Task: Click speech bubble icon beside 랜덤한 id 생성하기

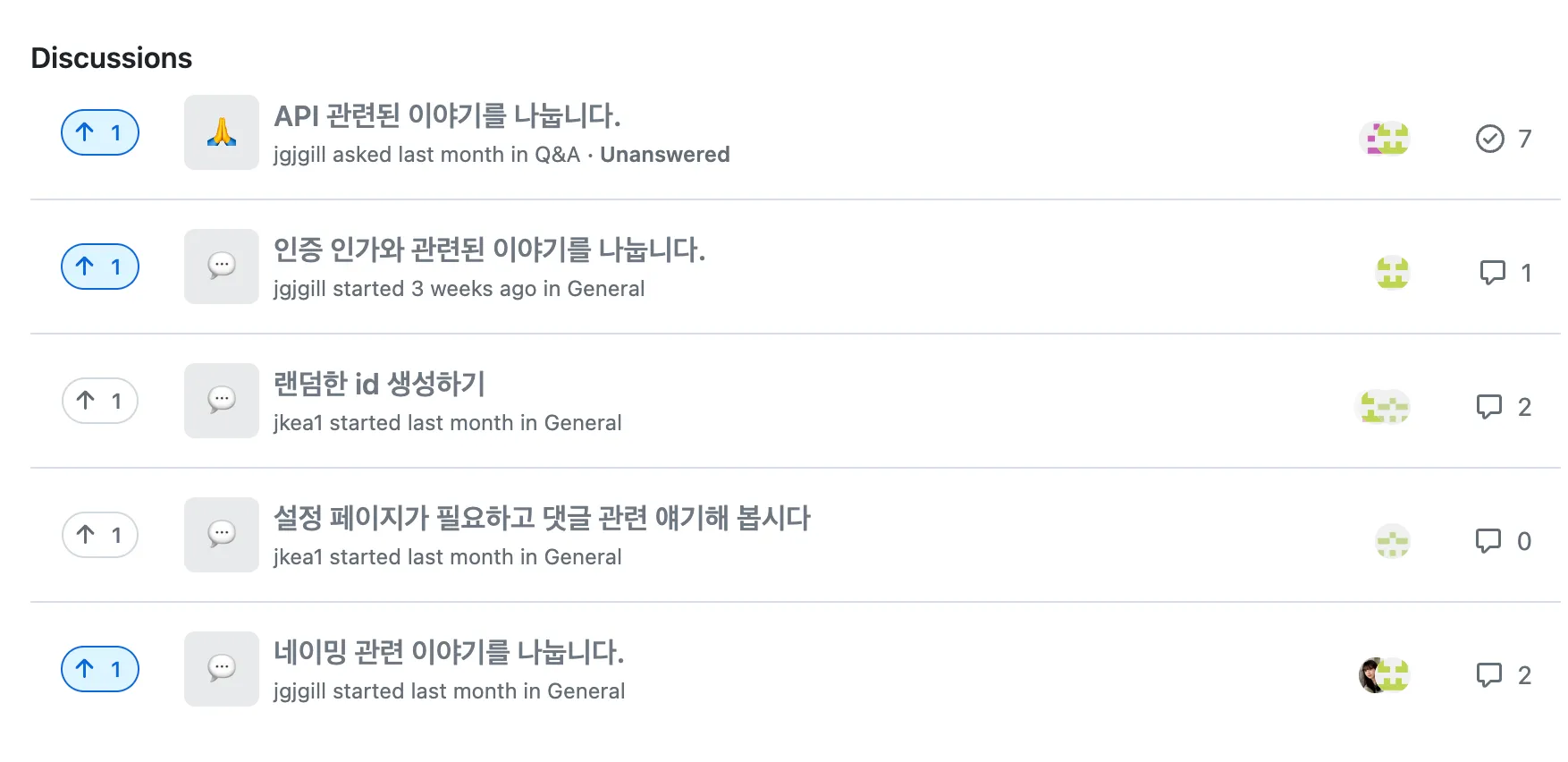Action: [x=221, y=401]
